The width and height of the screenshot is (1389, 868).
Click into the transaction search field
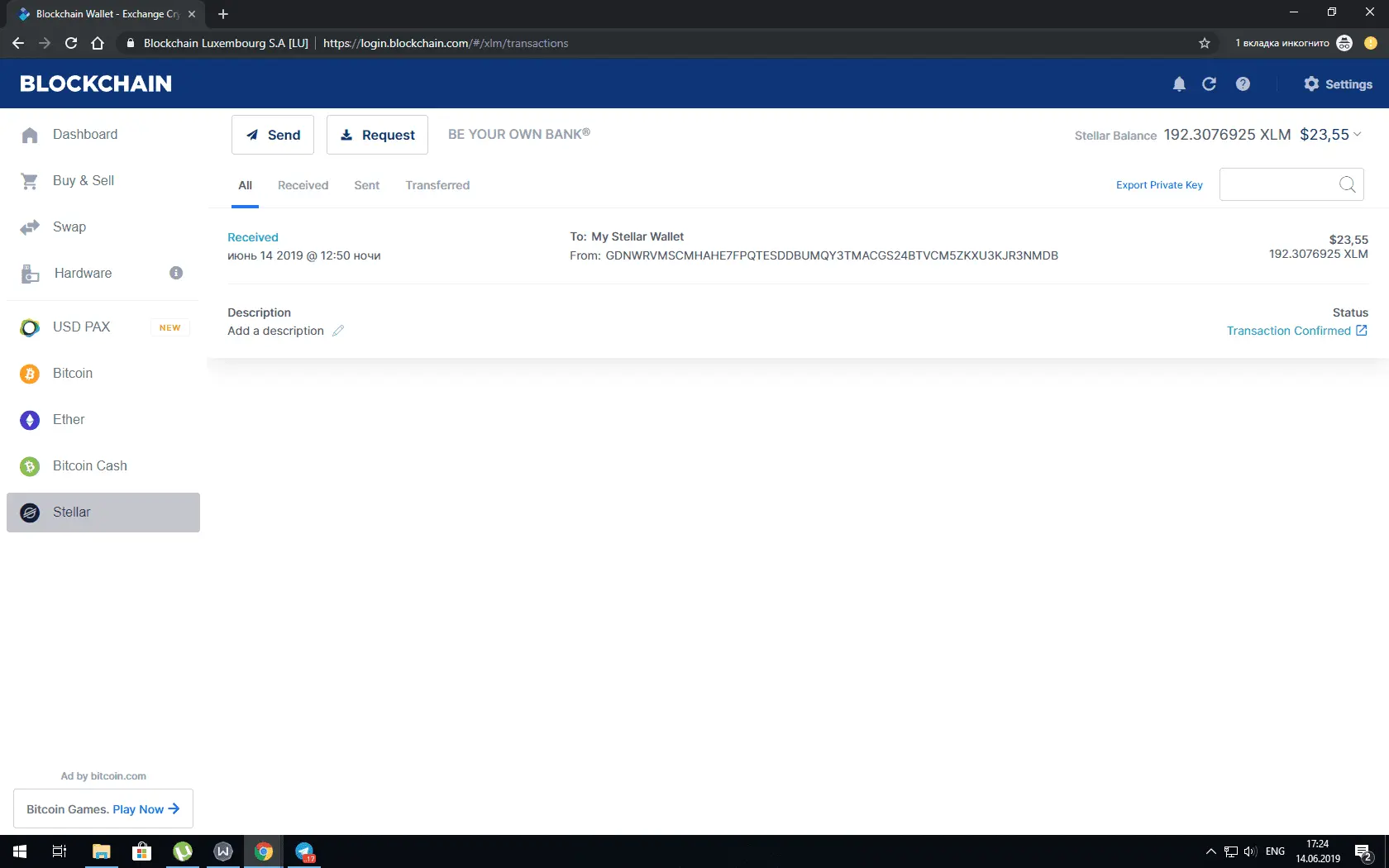[1277, 184]
